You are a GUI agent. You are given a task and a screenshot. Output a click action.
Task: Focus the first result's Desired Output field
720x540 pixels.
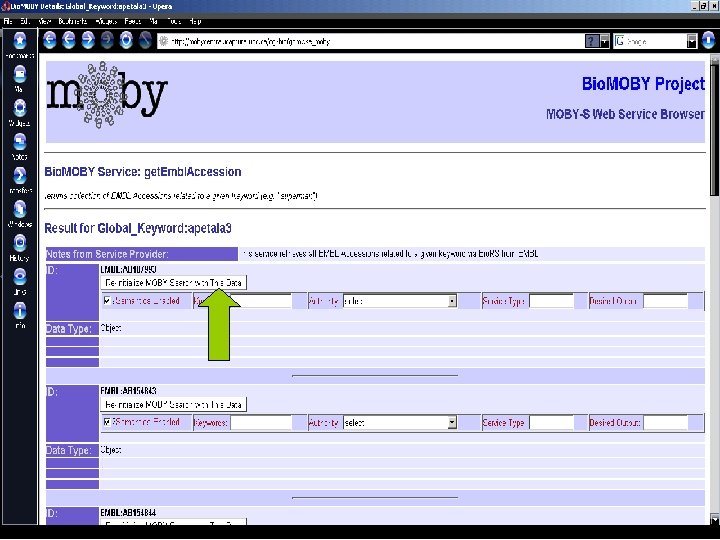(665, 301)
